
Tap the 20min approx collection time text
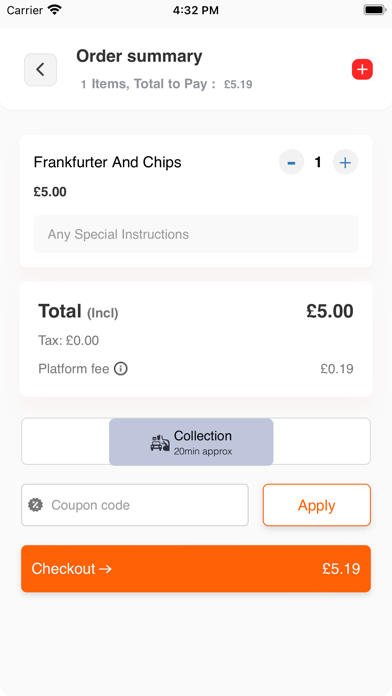pos(203,452)
